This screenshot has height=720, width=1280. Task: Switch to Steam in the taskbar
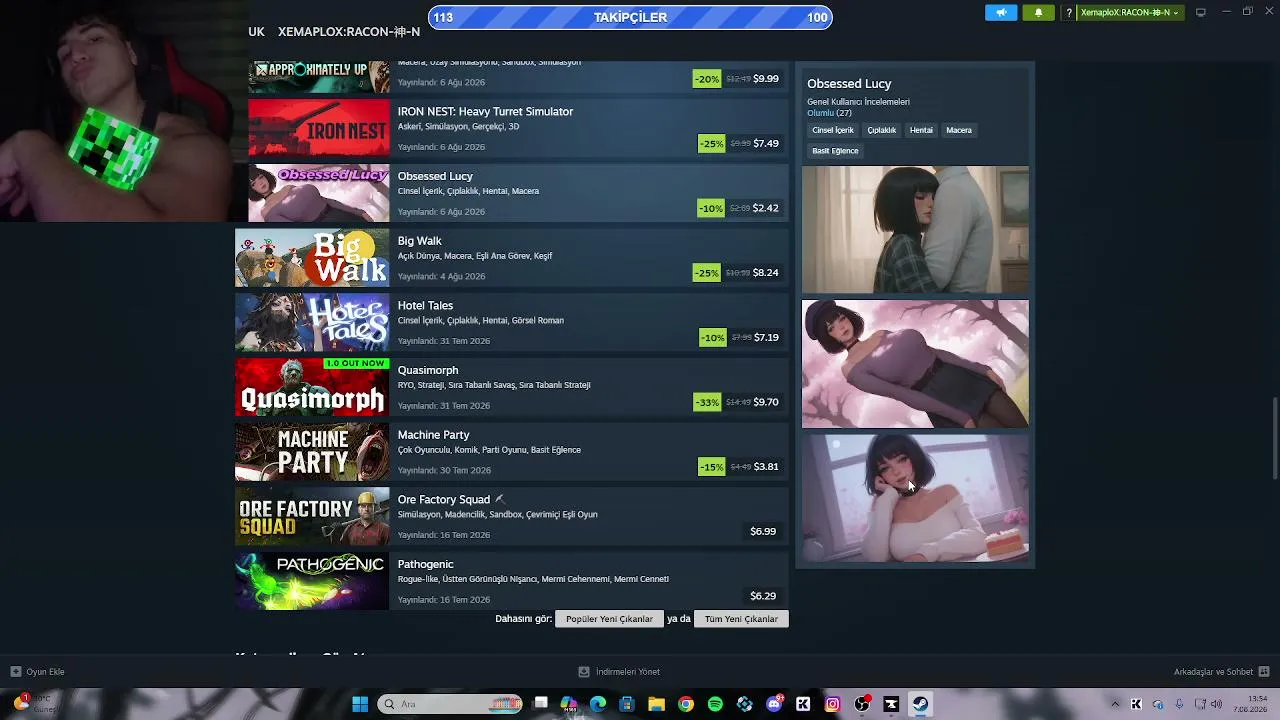pos(920,704)
